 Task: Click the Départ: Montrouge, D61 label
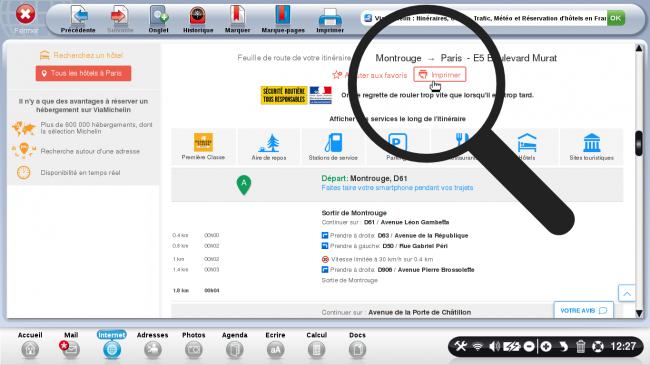(364, 178)
